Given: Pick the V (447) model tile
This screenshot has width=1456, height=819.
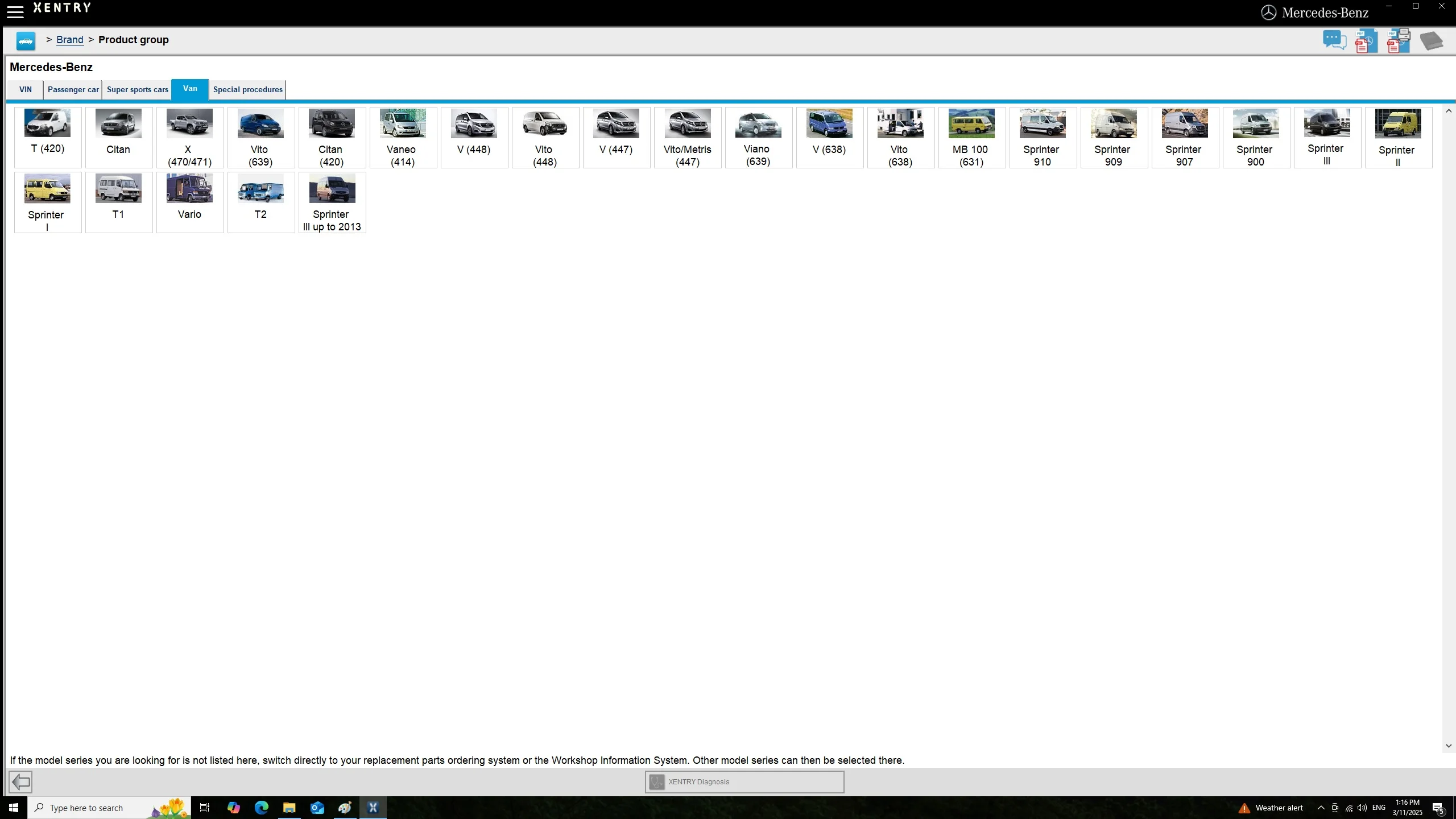Looking at the screenshot, I should [x=617, y=138].
